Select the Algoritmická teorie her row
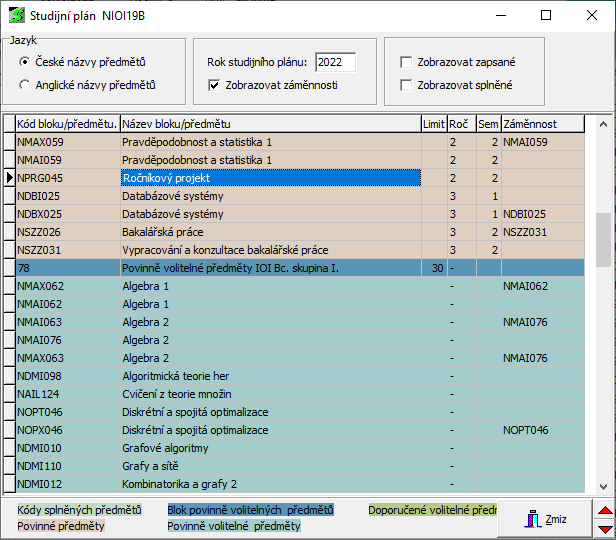 270,376
